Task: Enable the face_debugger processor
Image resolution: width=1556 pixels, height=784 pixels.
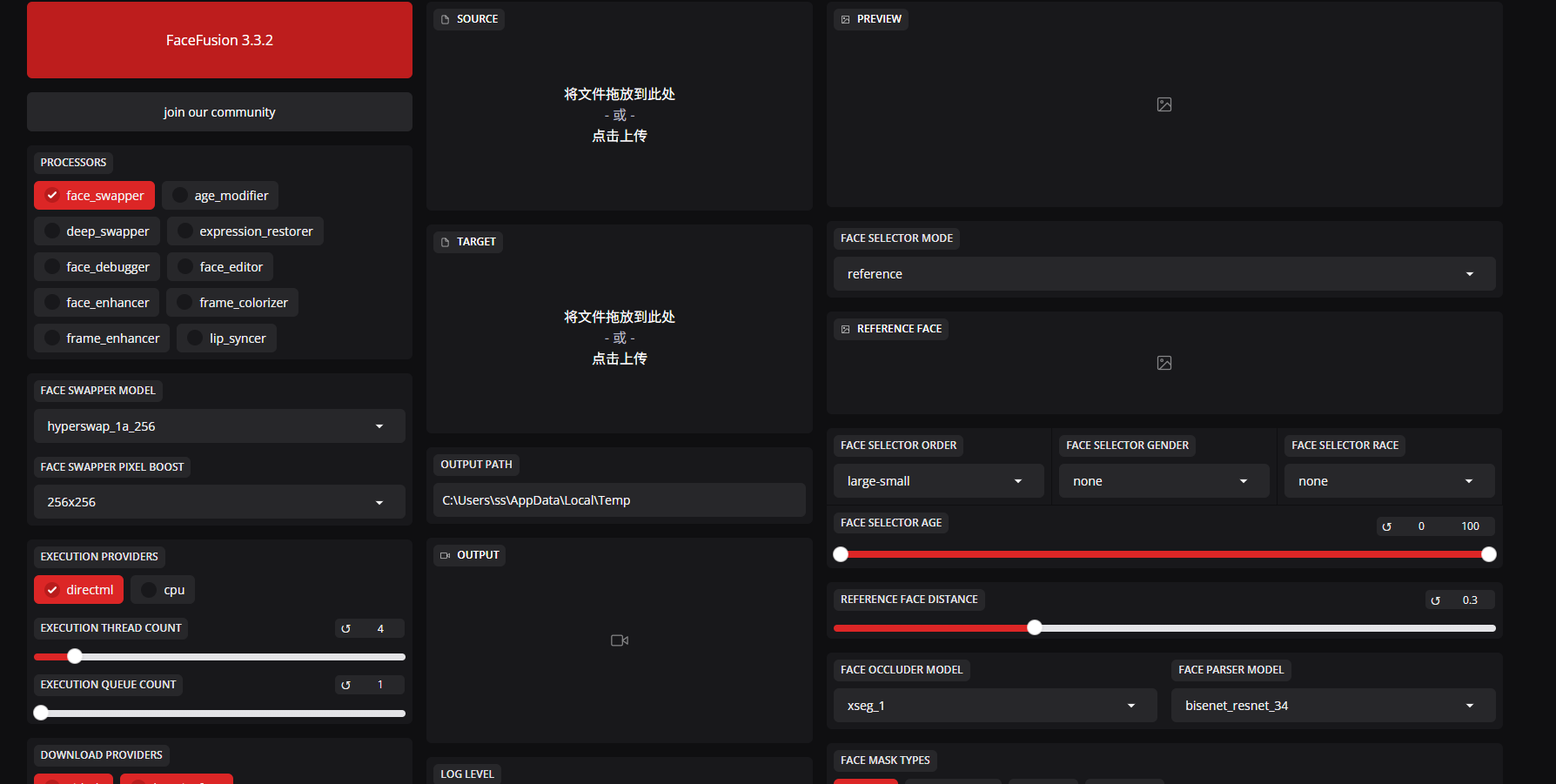Action: 97,267
